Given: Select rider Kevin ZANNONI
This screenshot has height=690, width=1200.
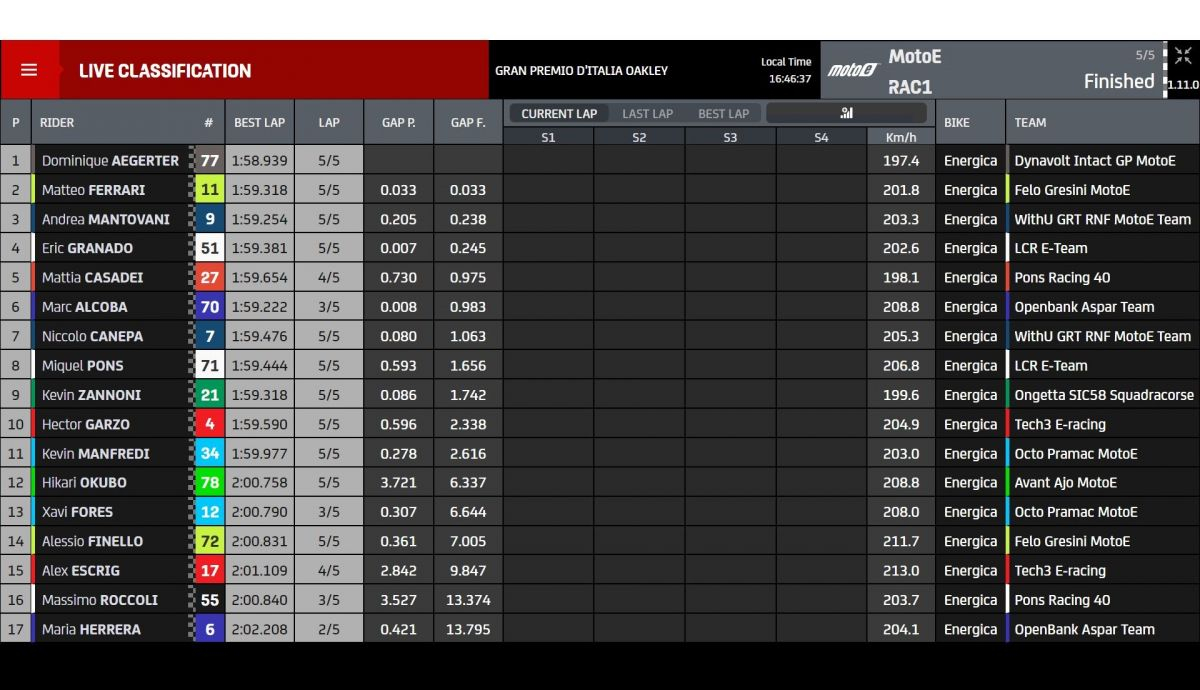Looking at the screenshot, I should (x=91, y=395).
